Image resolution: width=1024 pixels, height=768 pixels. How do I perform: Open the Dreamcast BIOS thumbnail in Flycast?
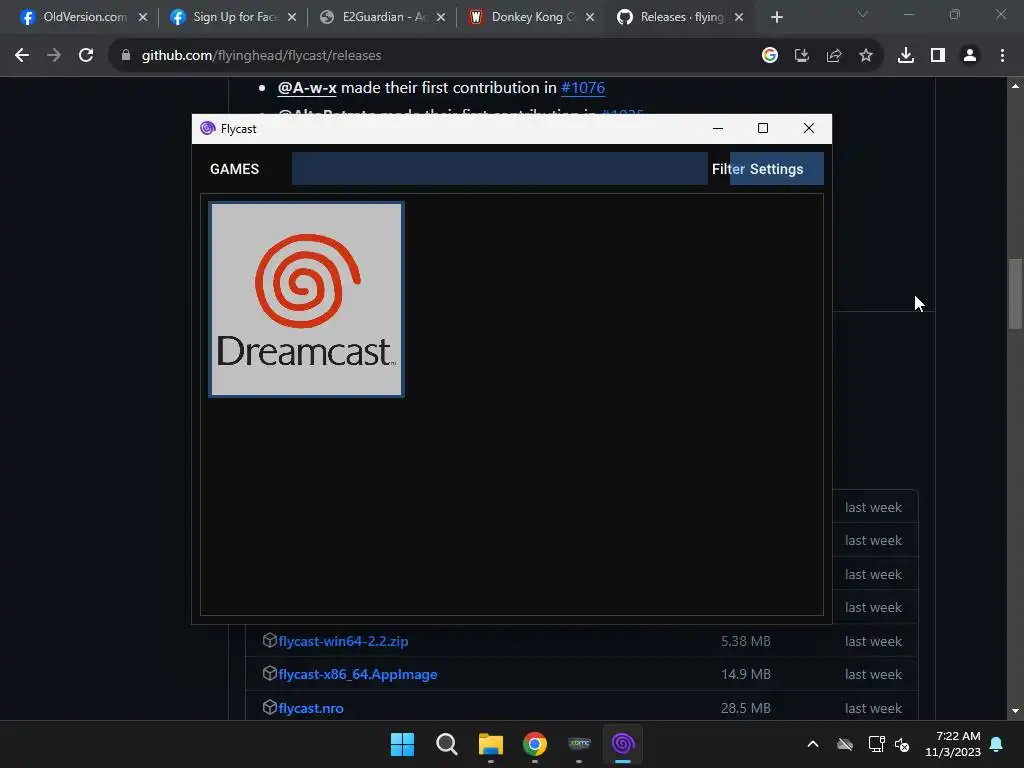point(306,299)
